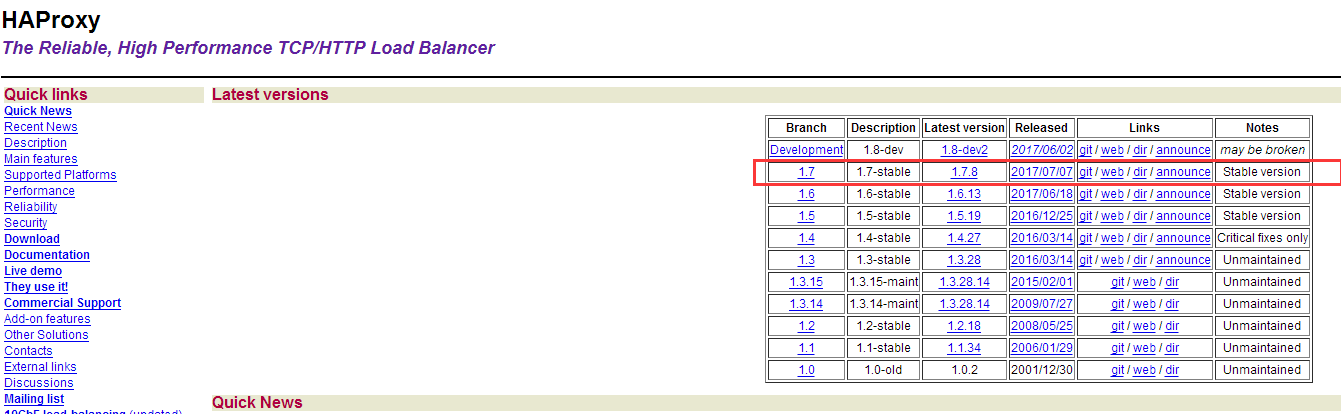Open the announce link for 1.3-stable row
This screenshot has width=1341, height=414.
pyautogui.click(x=1183, y=260)
